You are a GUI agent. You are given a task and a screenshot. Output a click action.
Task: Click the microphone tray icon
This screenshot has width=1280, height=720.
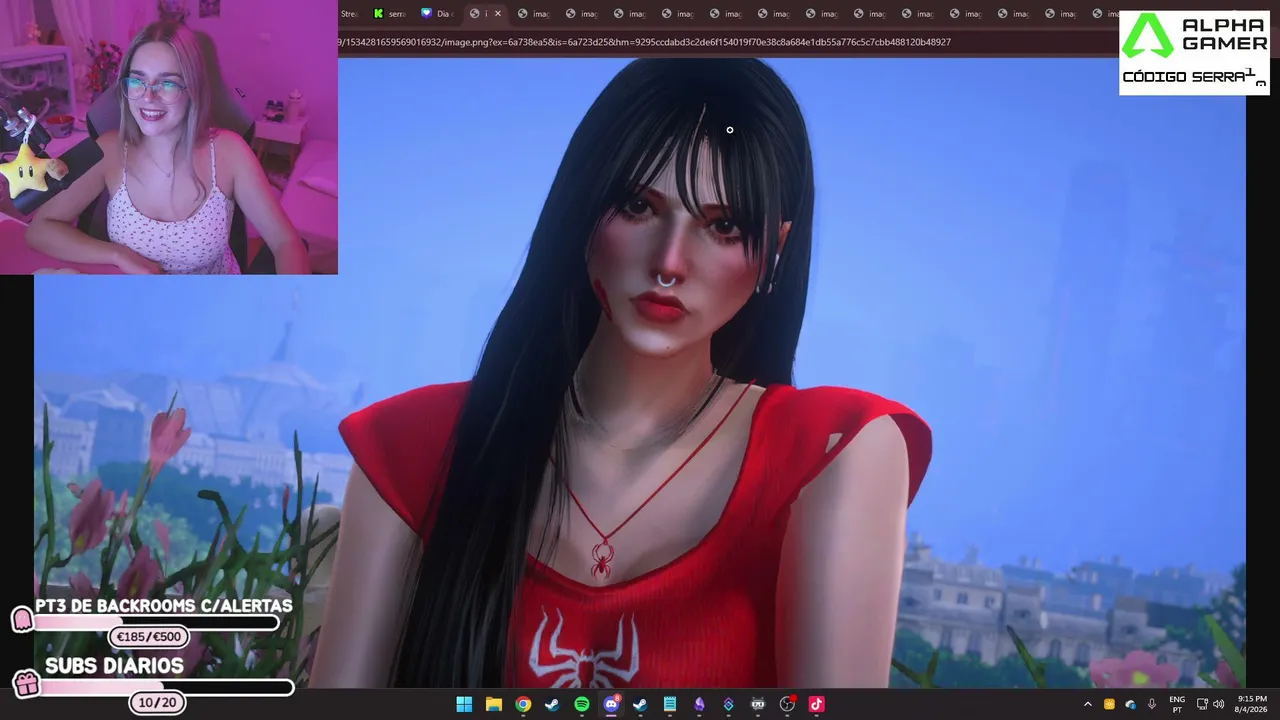[1152, 704]
